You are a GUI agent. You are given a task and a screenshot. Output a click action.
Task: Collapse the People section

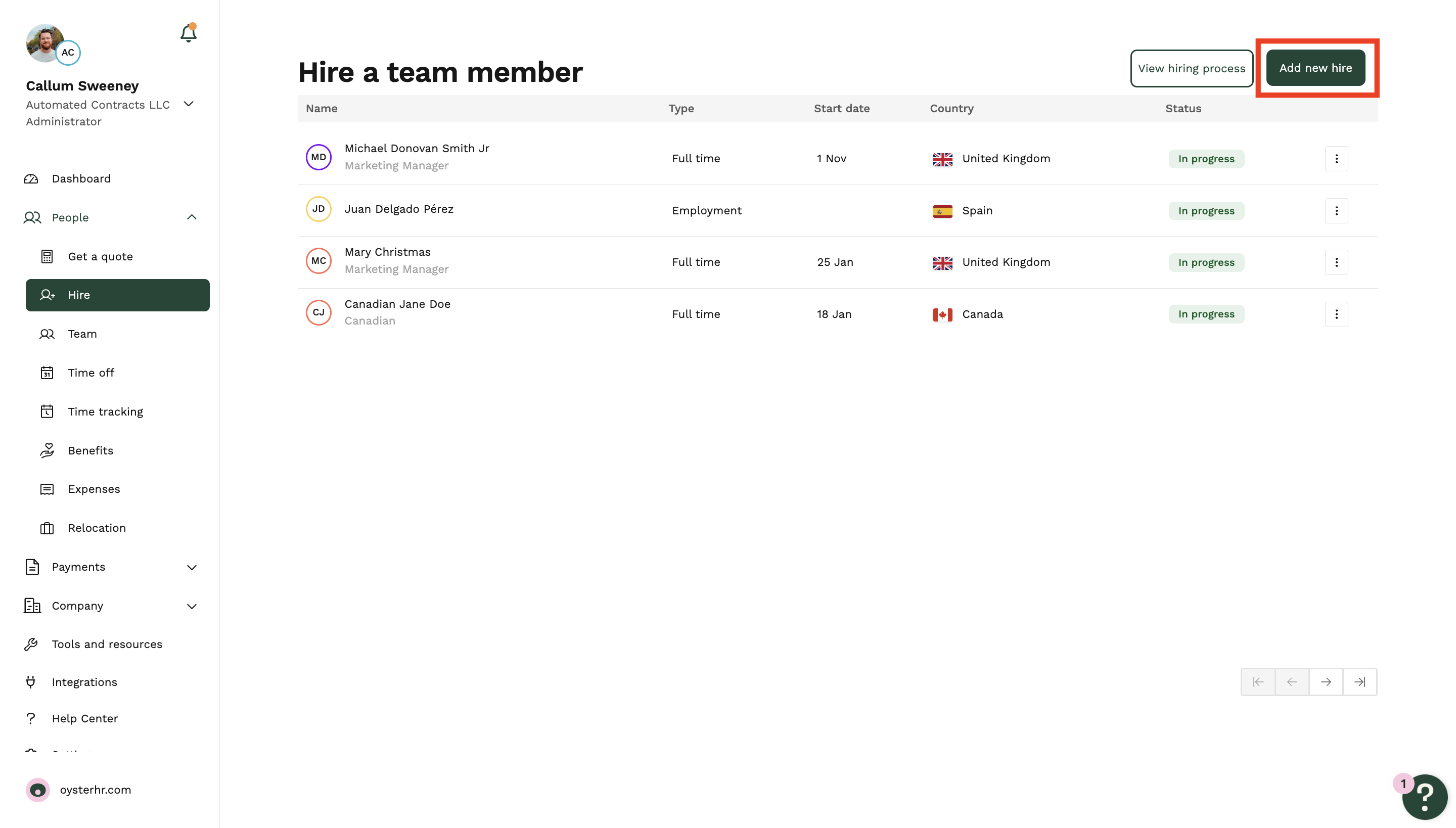click(192, 217)
